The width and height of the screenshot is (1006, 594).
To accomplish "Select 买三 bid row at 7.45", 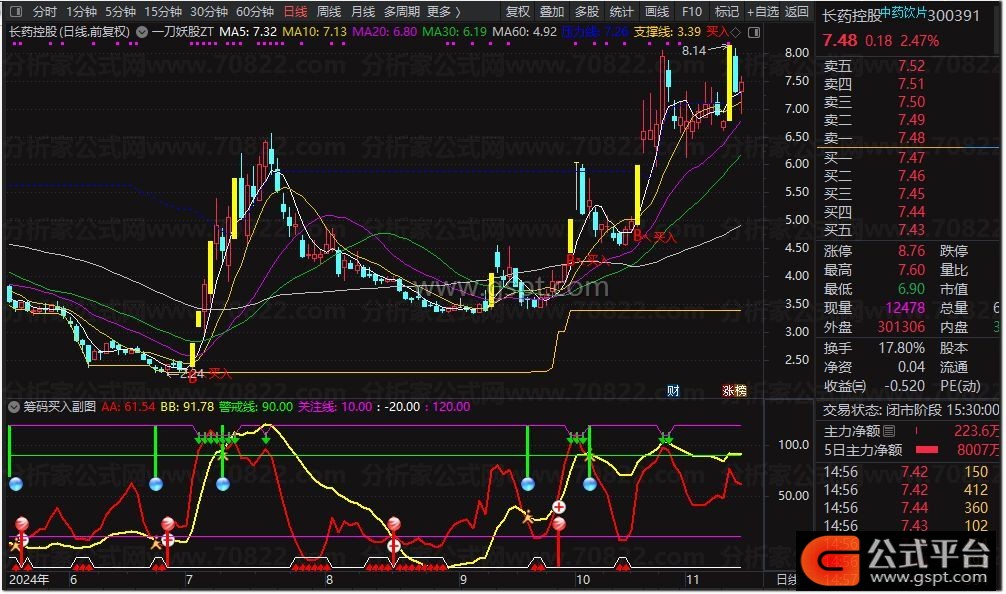I will tap(908, 194).
